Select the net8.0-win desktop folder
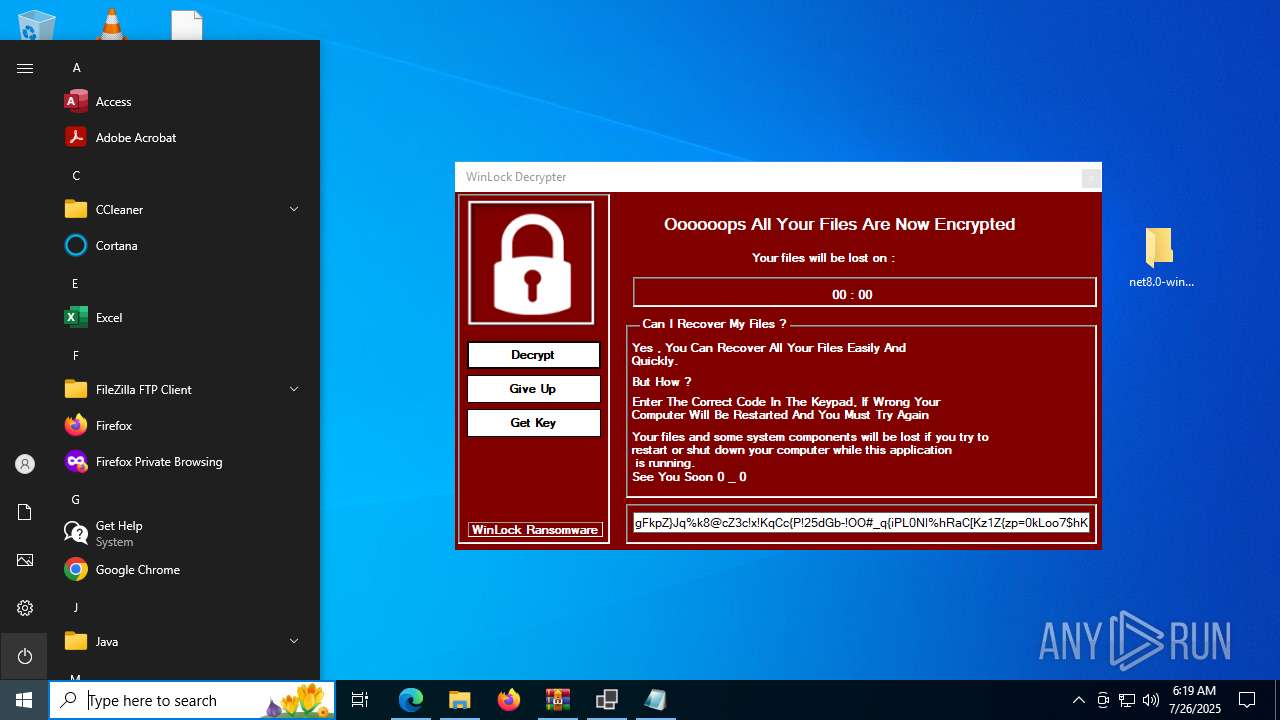 click(x=1160, y=257)
